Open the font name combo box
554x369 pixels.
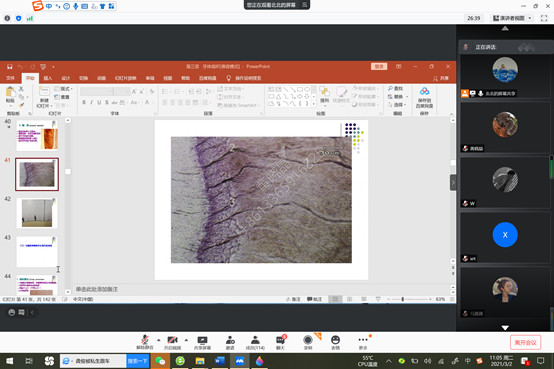(96, 92)
